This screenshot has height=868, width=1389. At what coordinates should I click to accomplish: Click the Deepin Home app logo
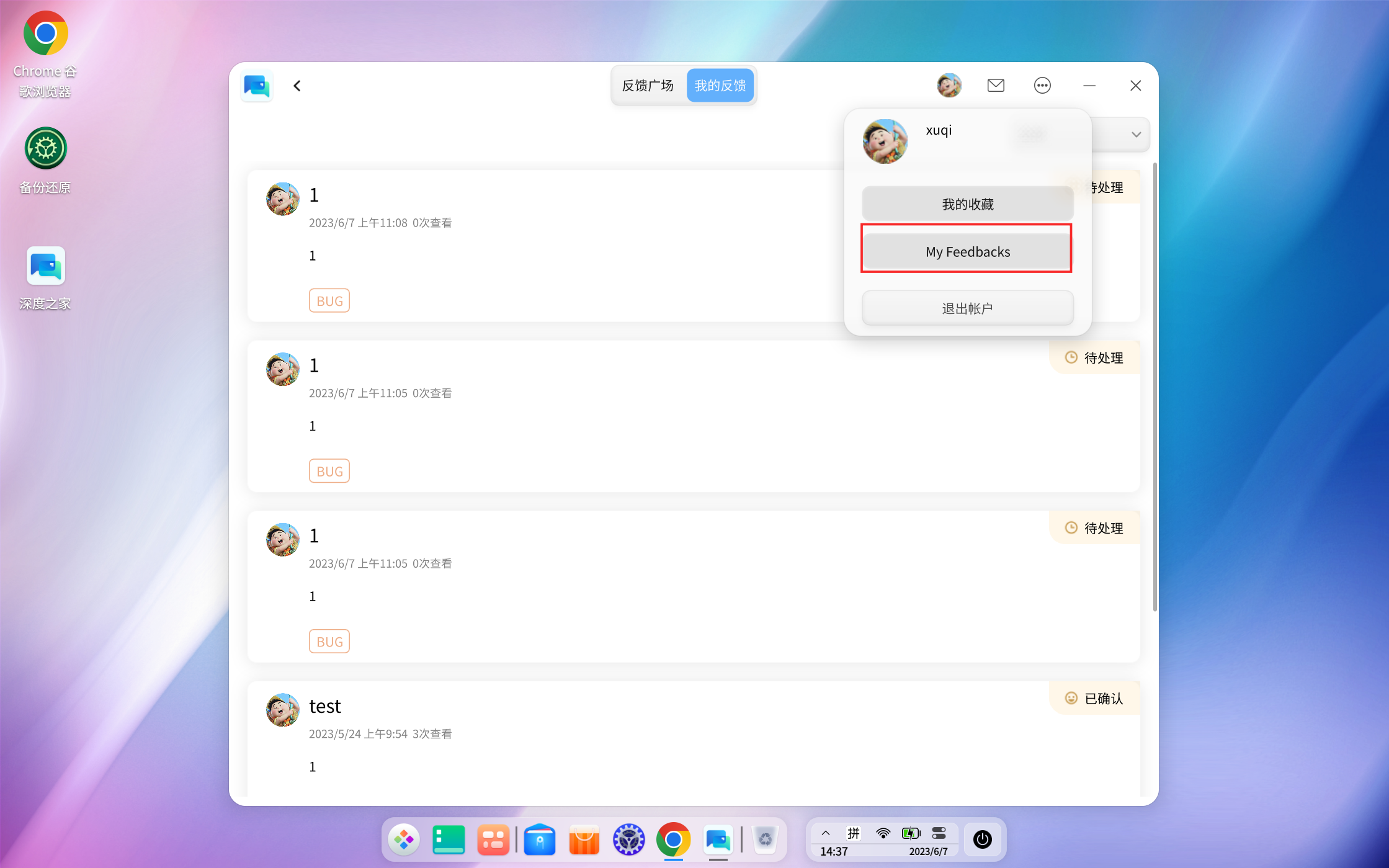[x=256, y=86]
